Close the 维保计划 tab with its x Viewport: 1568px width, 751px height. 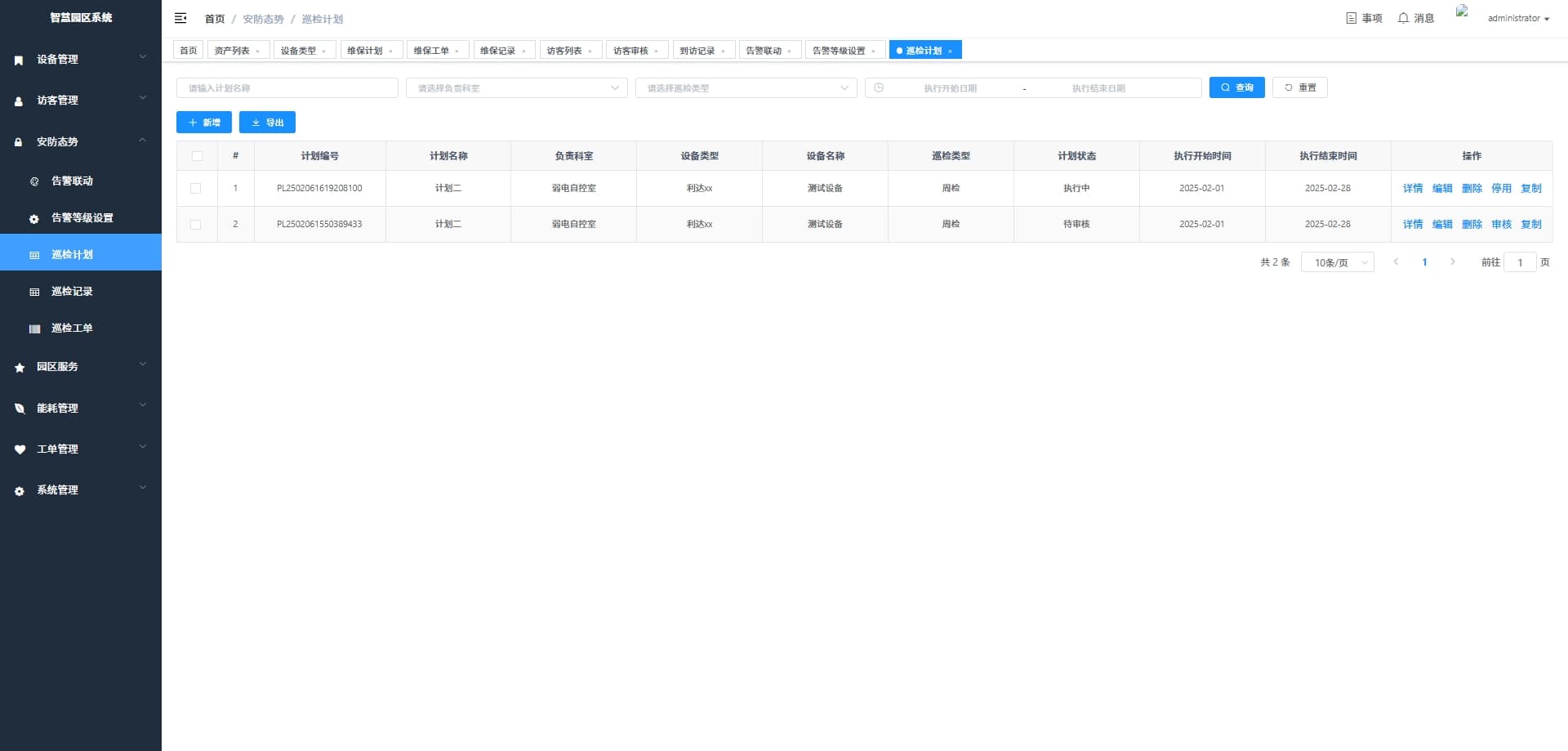pos(390,51)
